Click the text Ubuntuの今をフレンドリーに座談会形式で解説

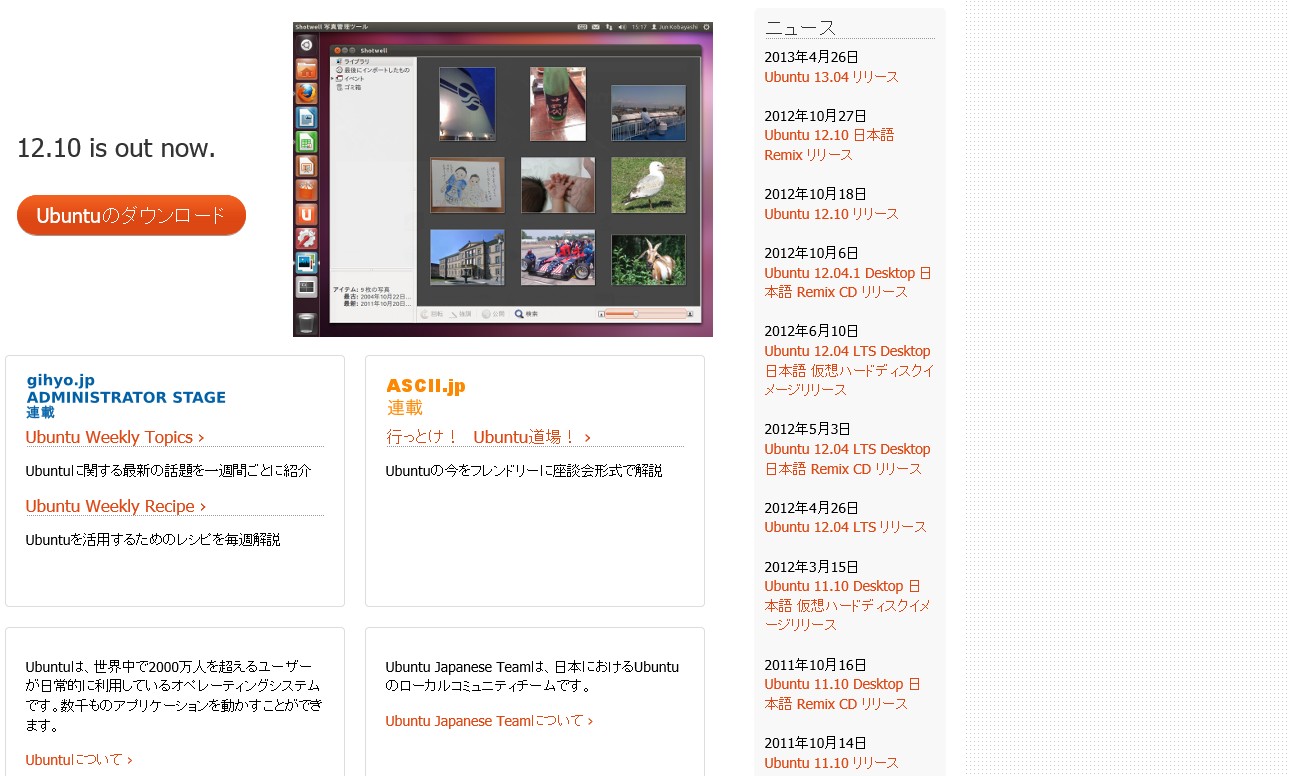(524, 470)
